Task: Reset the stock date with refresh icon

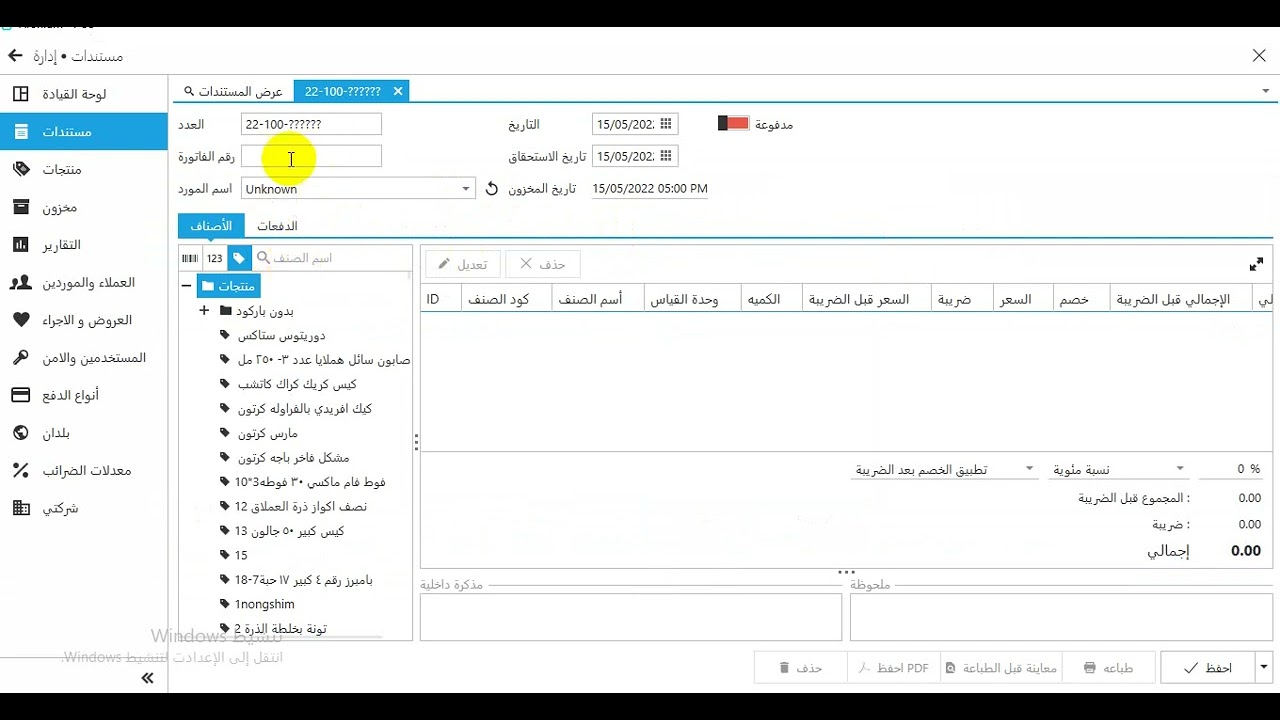Action: (491, 188)
